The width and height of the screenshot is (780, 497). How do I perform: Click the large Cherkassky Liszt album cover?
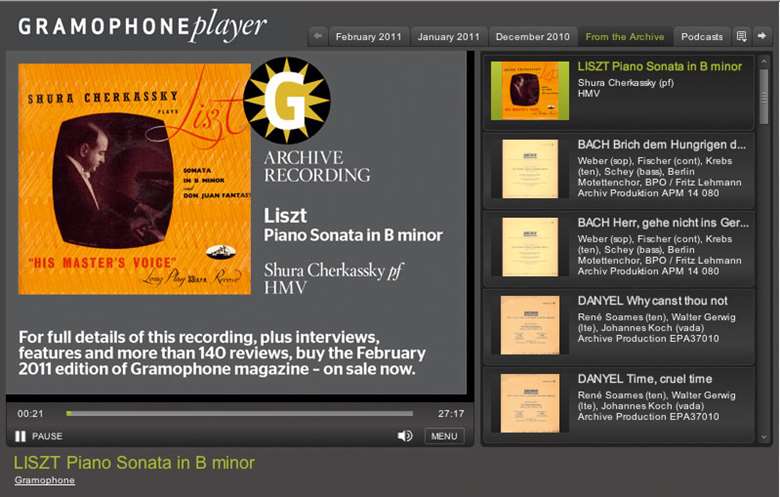(134, 179)
